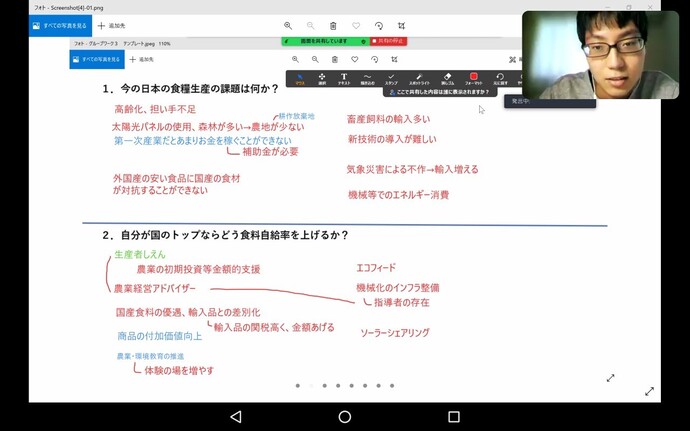The image size is (690, 431).
Task: Activate the テキスト text annotation tool
Action: pos(344,78)
